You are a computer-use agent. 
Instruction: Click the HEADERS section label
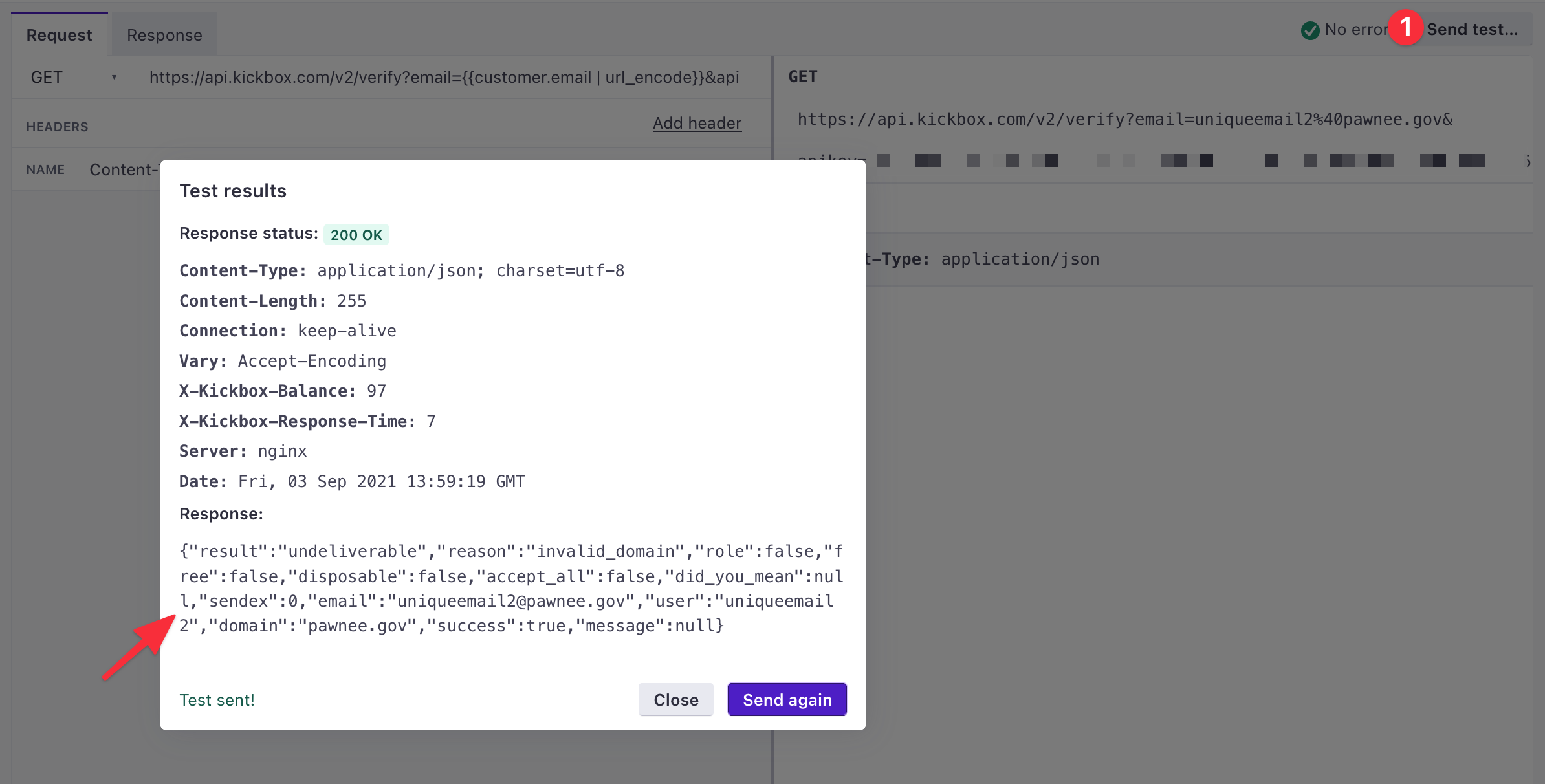(x=57, y=127)
